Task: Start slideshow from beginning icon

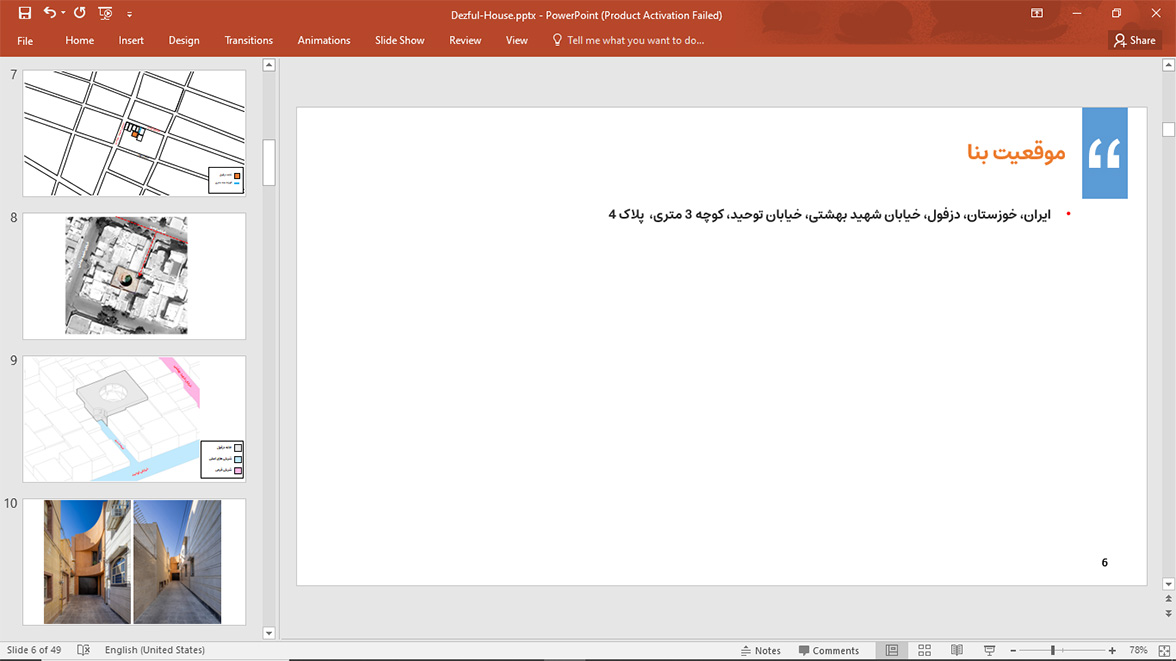Action: (x=105, y=14)
